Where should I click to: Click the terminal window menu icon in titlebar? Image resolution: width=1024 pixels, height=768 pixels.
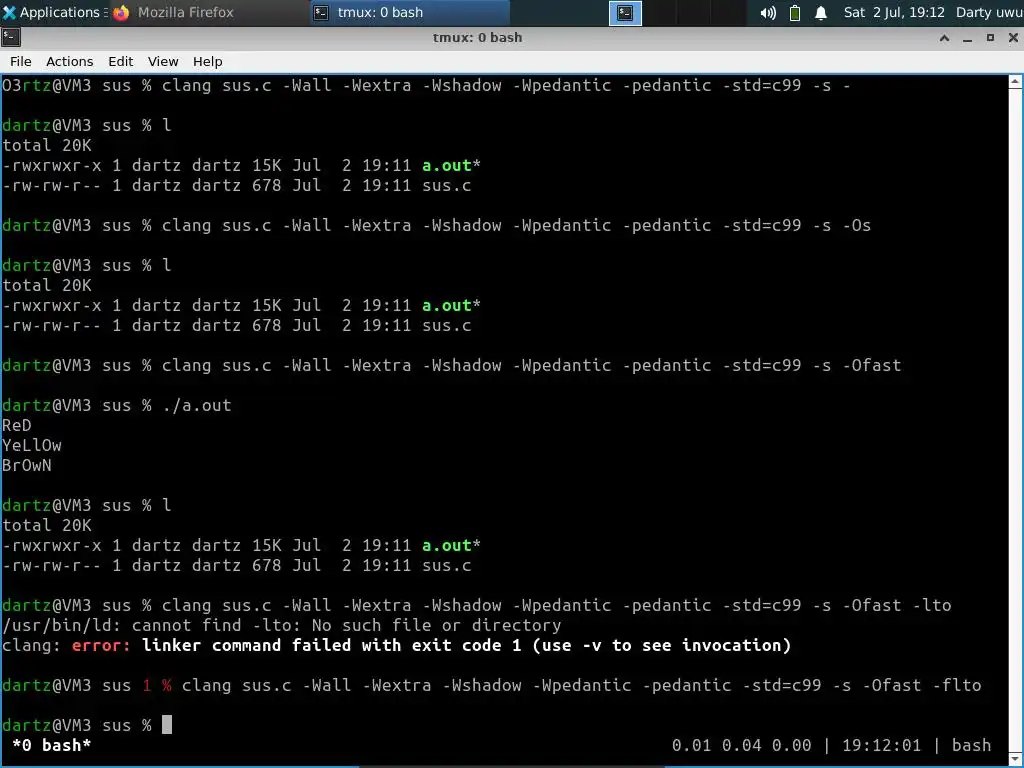point(11,37)
